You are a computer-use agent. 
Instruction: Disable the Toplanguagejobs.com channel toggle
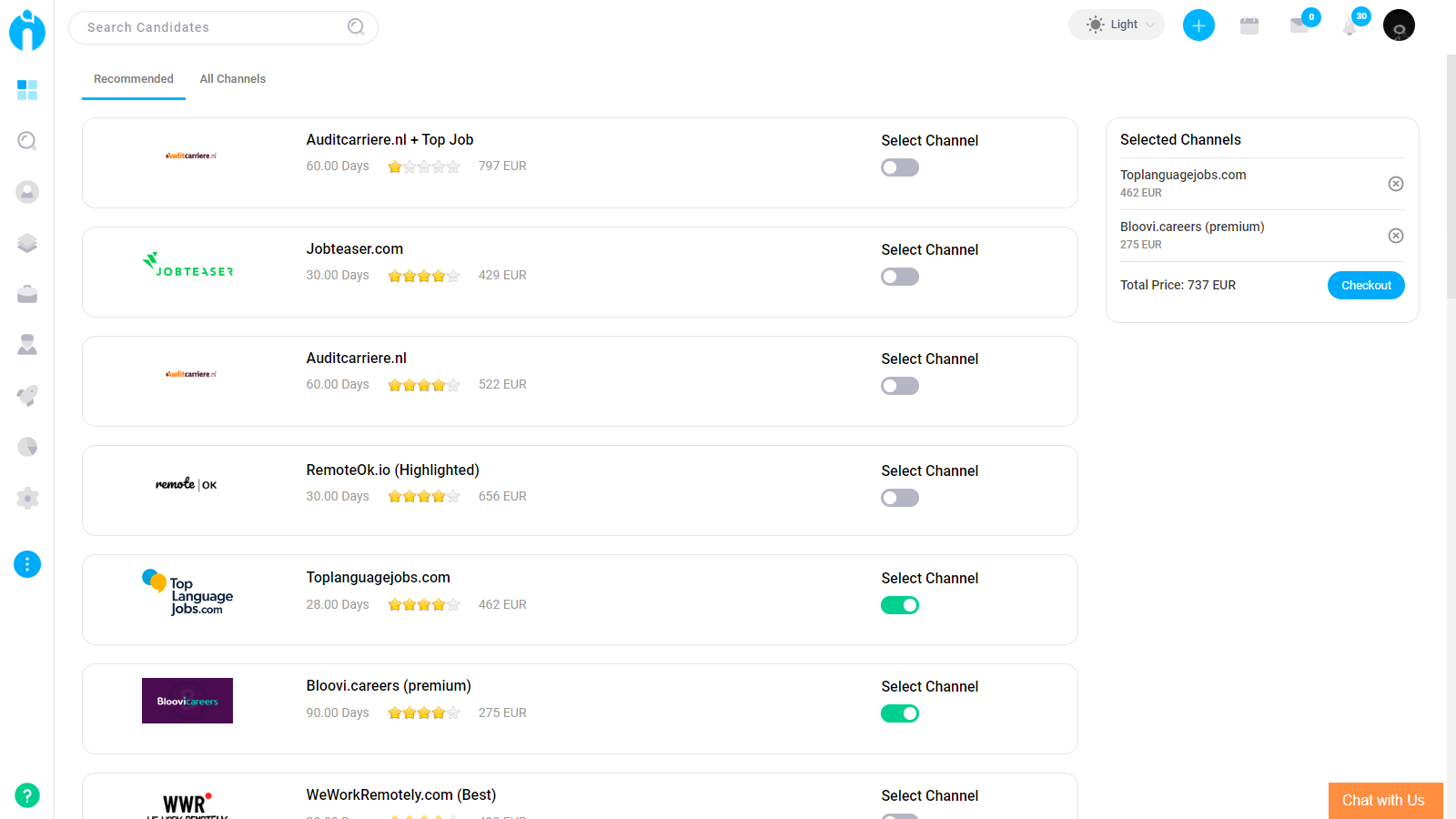coord(900,605)
